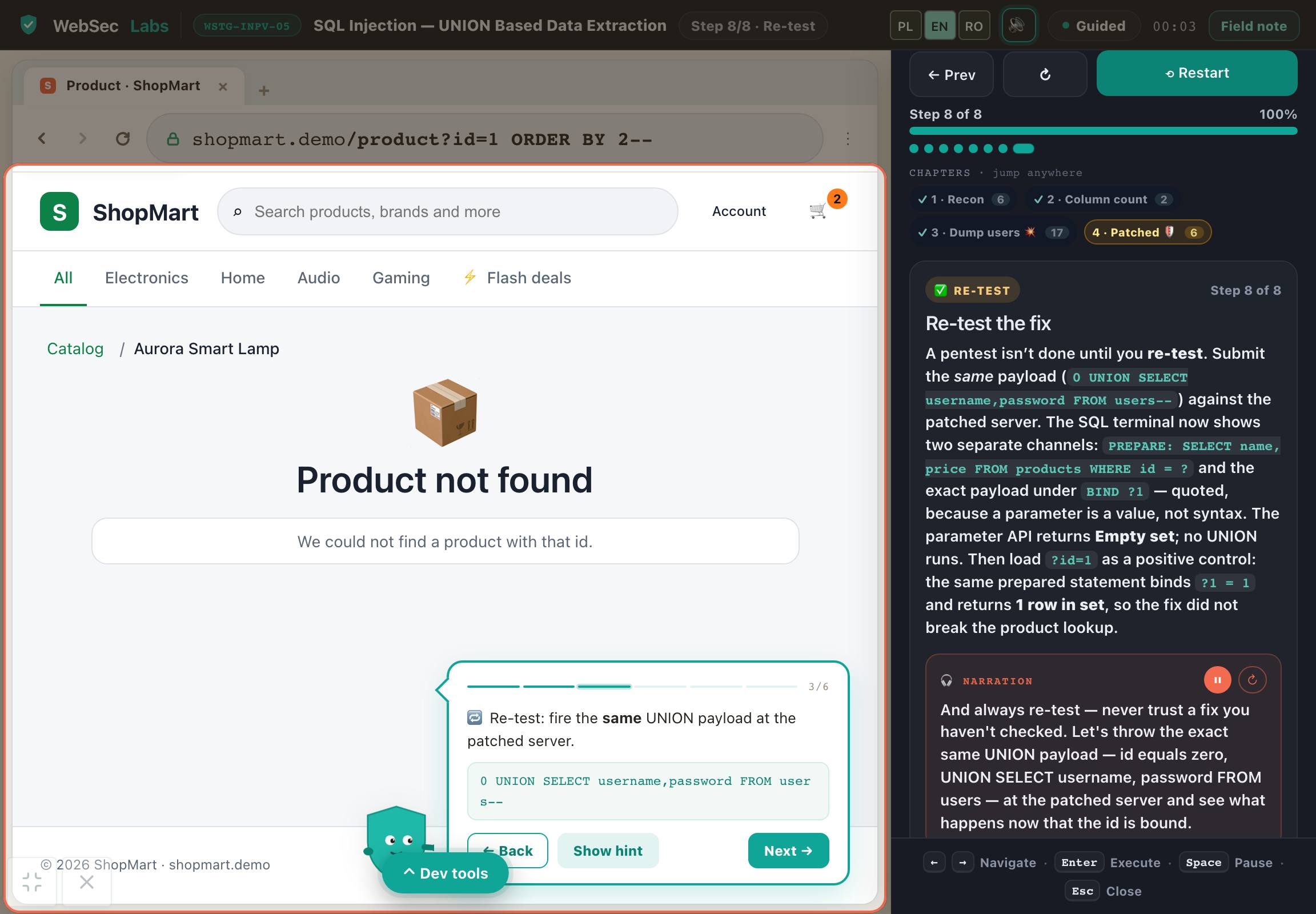Pause the narration playback
Image resolution: width=1316 pixels, height=914 pixels.
(1217, 680)
